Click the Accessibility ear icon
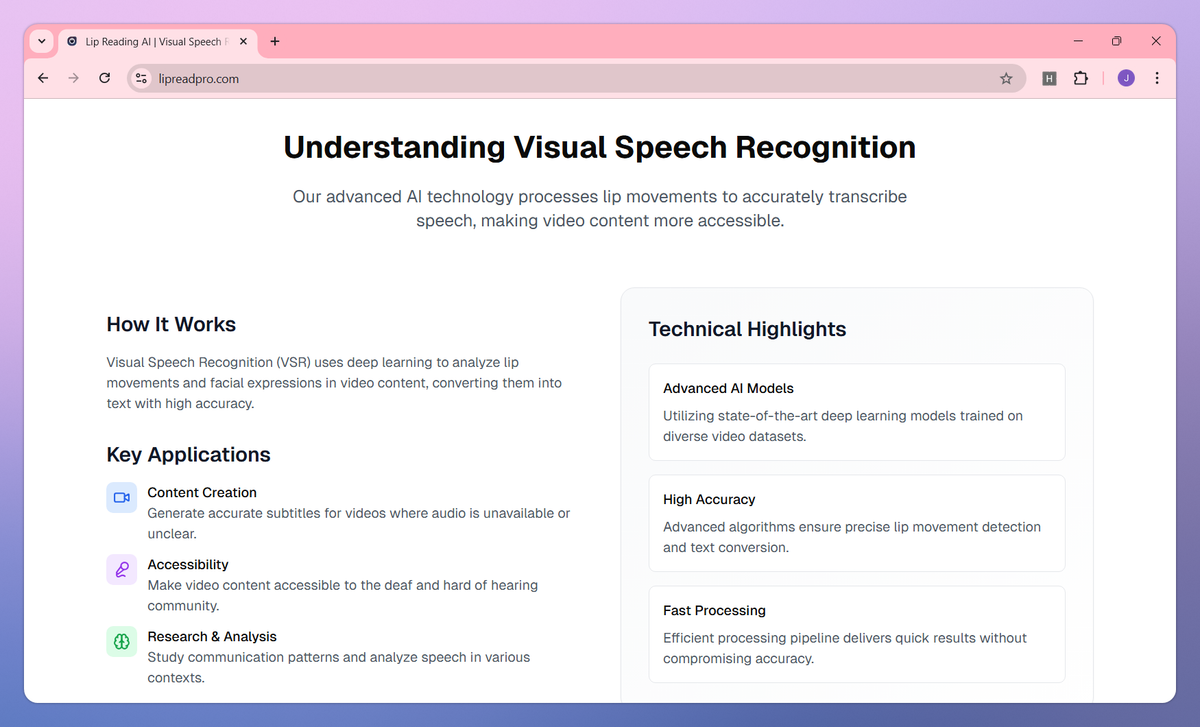 pyautogui.click(x=121, y=569)
